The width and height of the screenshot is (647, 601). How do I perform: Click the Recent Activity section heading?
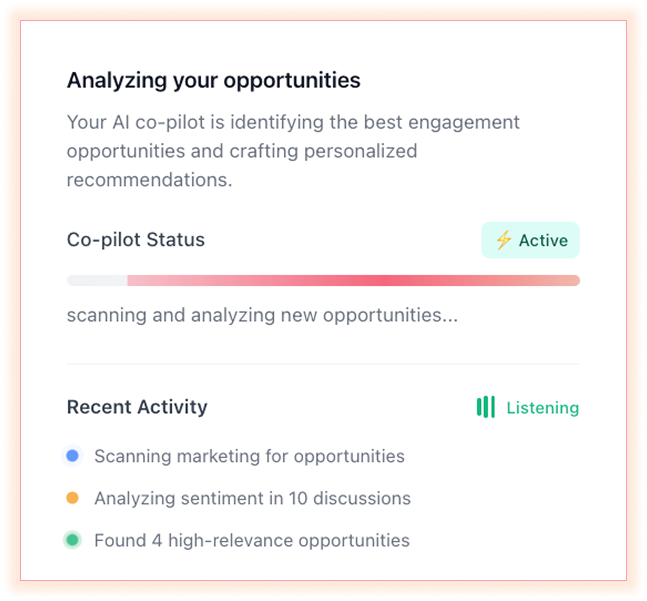(137, 407)
